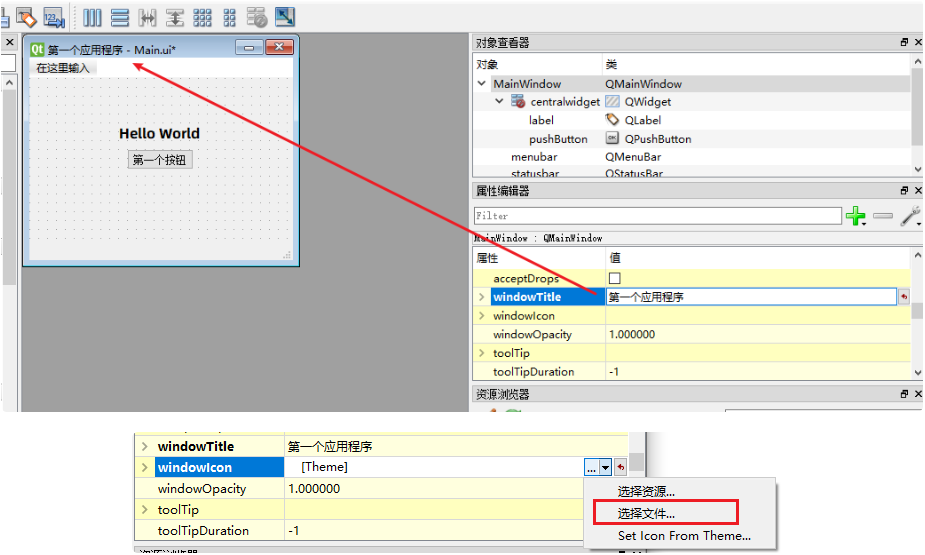This screenshot has height=555, width=925.
Task: Click the Break Layout toolbar icon
Action: (x=257, y=17)
